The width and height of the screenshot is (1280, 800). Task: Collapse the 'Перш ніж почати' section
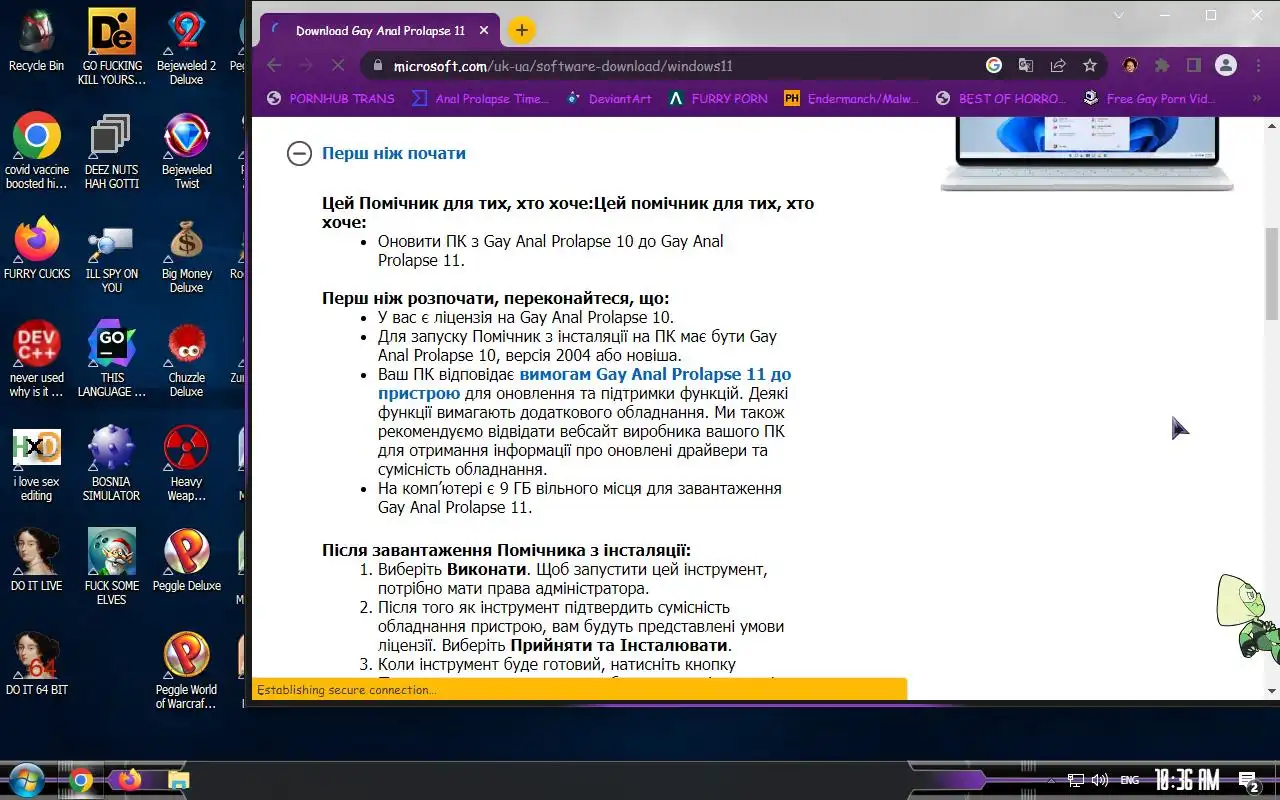point(299,153)
